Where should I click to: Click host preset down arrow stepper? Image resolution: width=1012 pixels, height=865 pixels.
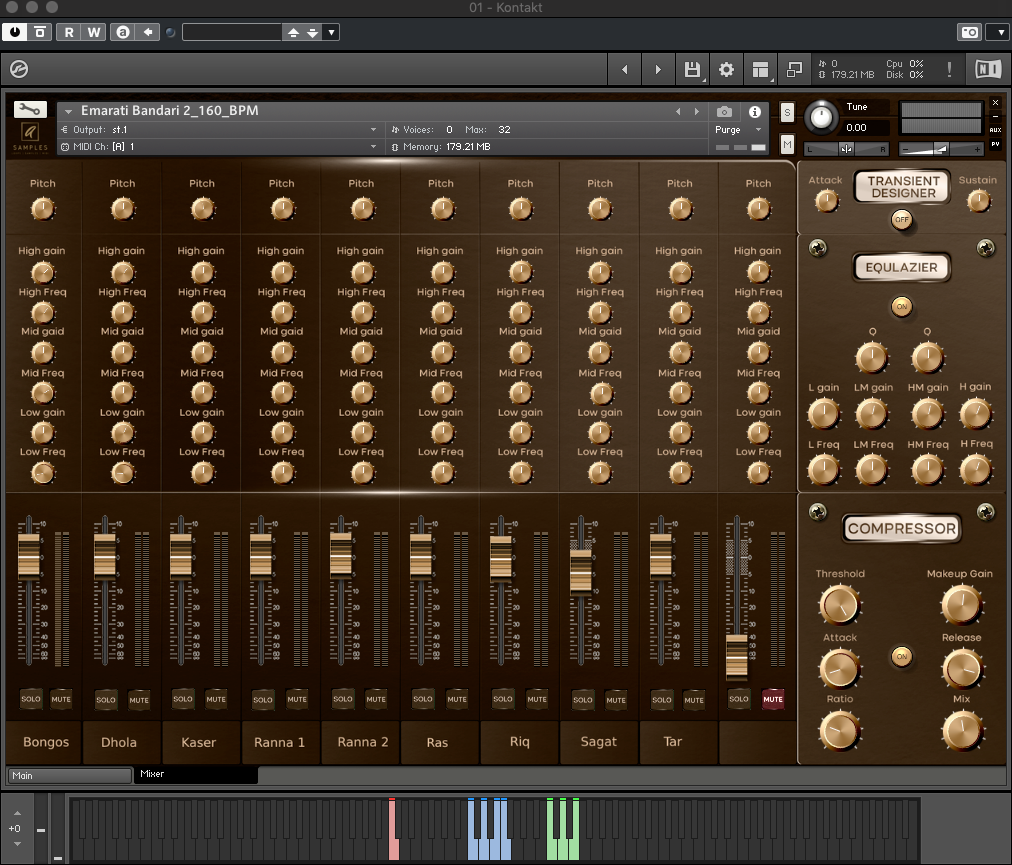[x=312, y=32]
